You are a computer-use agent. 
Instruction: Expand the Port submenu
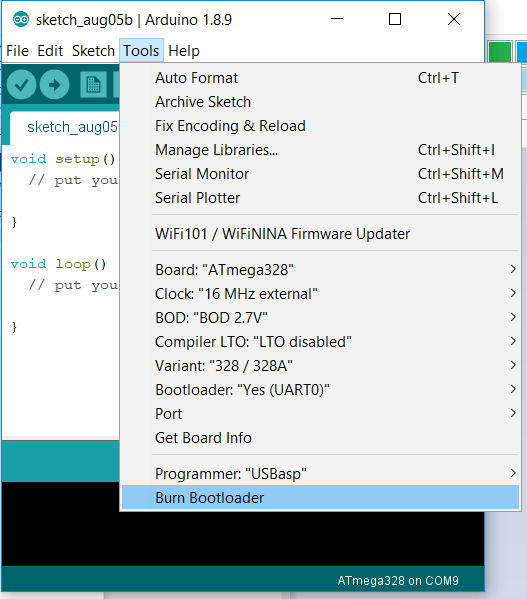(320, 414)
